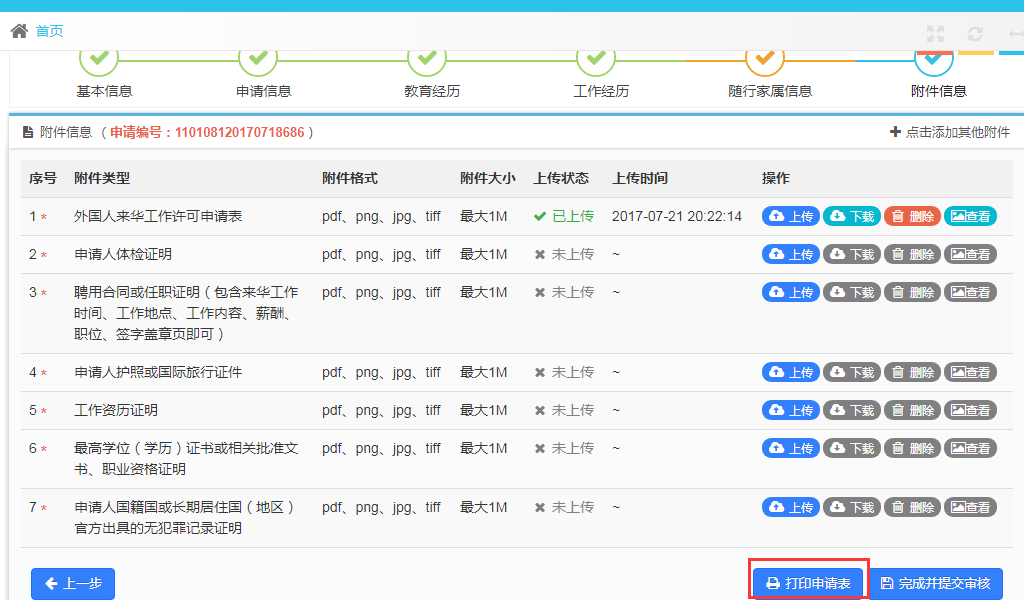Click 上传 for the 聘用合同 row
Viewport: 1024px width, 600px height.
[791, 292]
